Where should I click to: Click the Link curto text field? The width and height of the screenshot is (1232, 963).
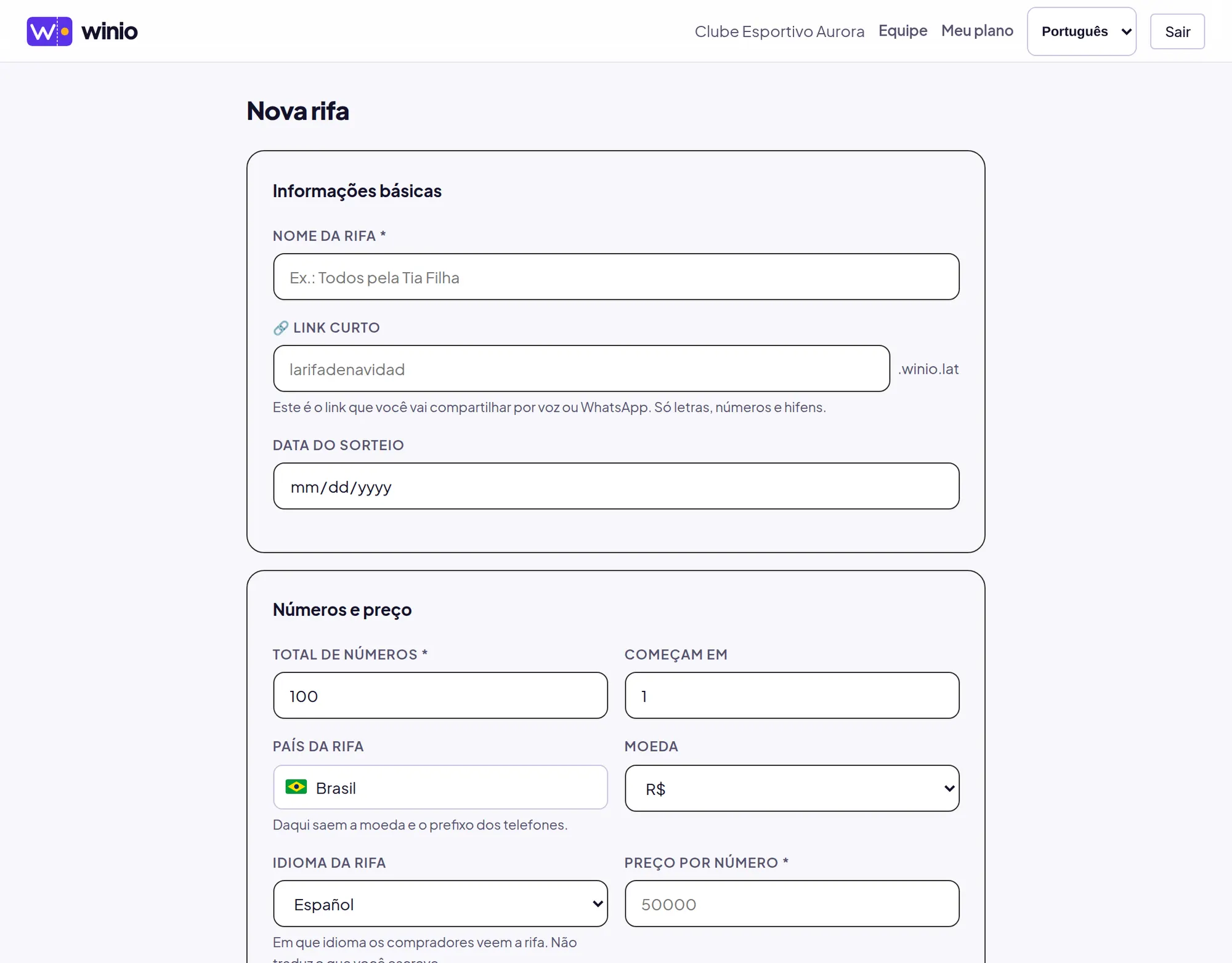tap(582, 369)
